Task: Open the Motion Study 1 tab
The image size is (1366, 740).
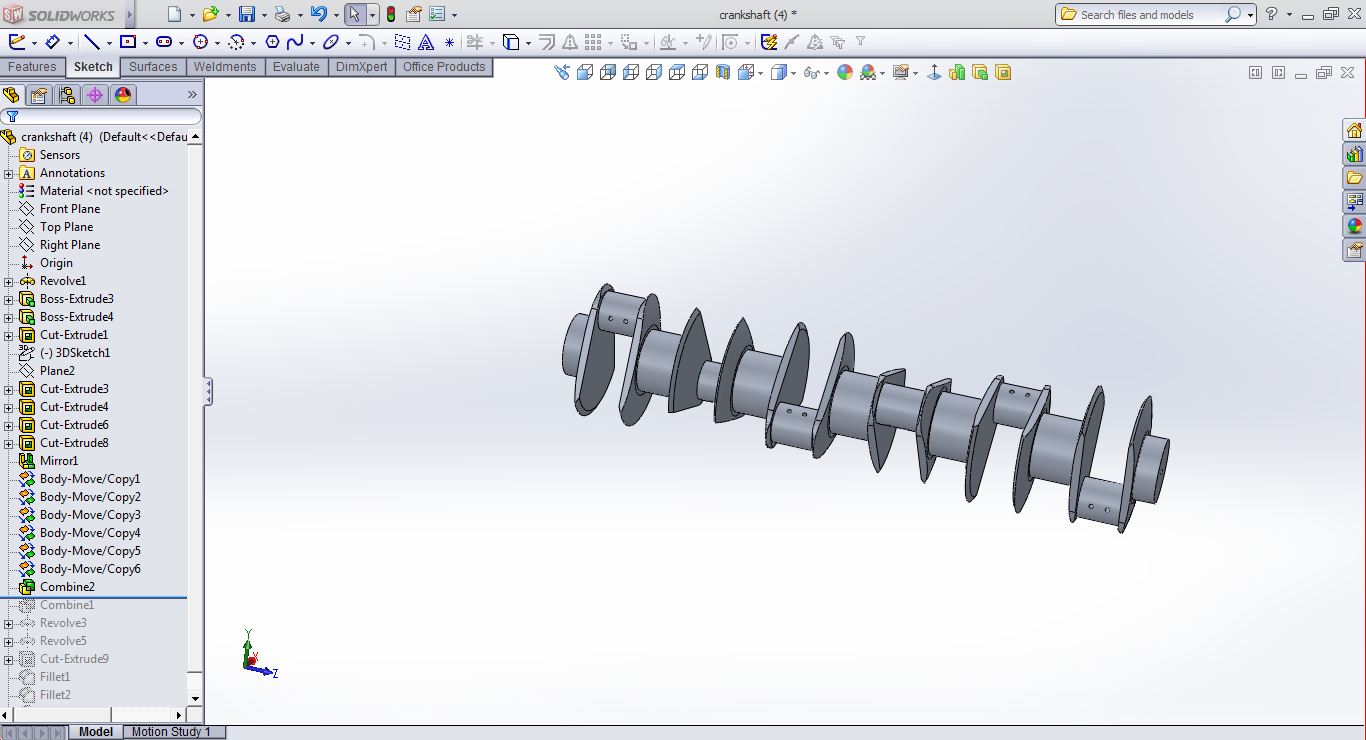Action: (x=171, y=732)
